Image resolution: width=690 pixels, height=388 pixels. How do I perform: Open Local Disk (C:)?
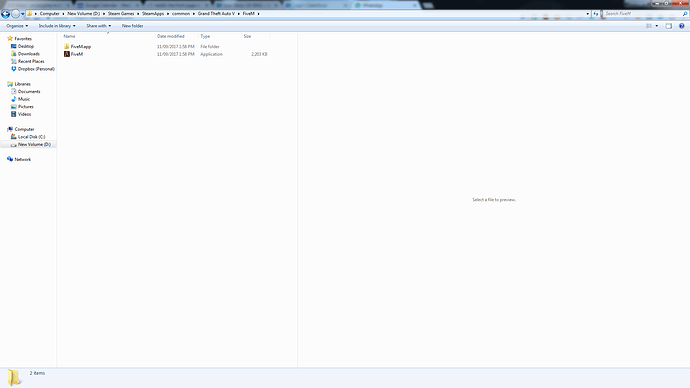click(x=32, y=137)
